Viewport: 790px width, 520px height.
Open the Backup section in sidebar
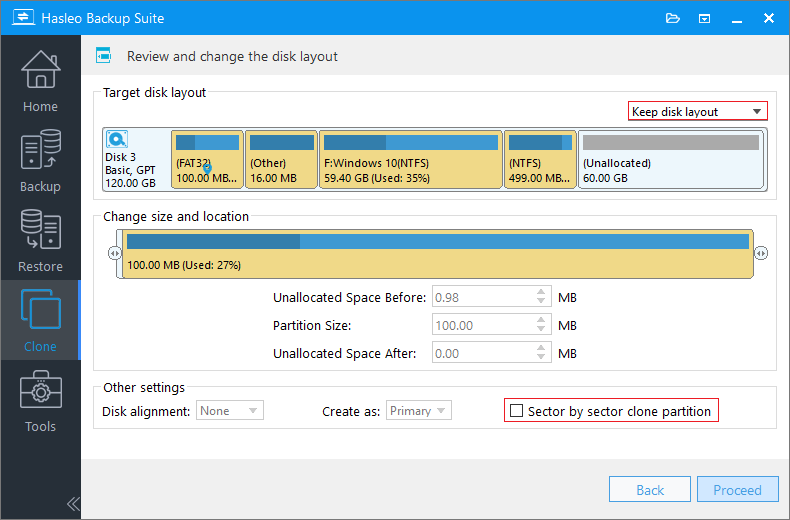40,161
